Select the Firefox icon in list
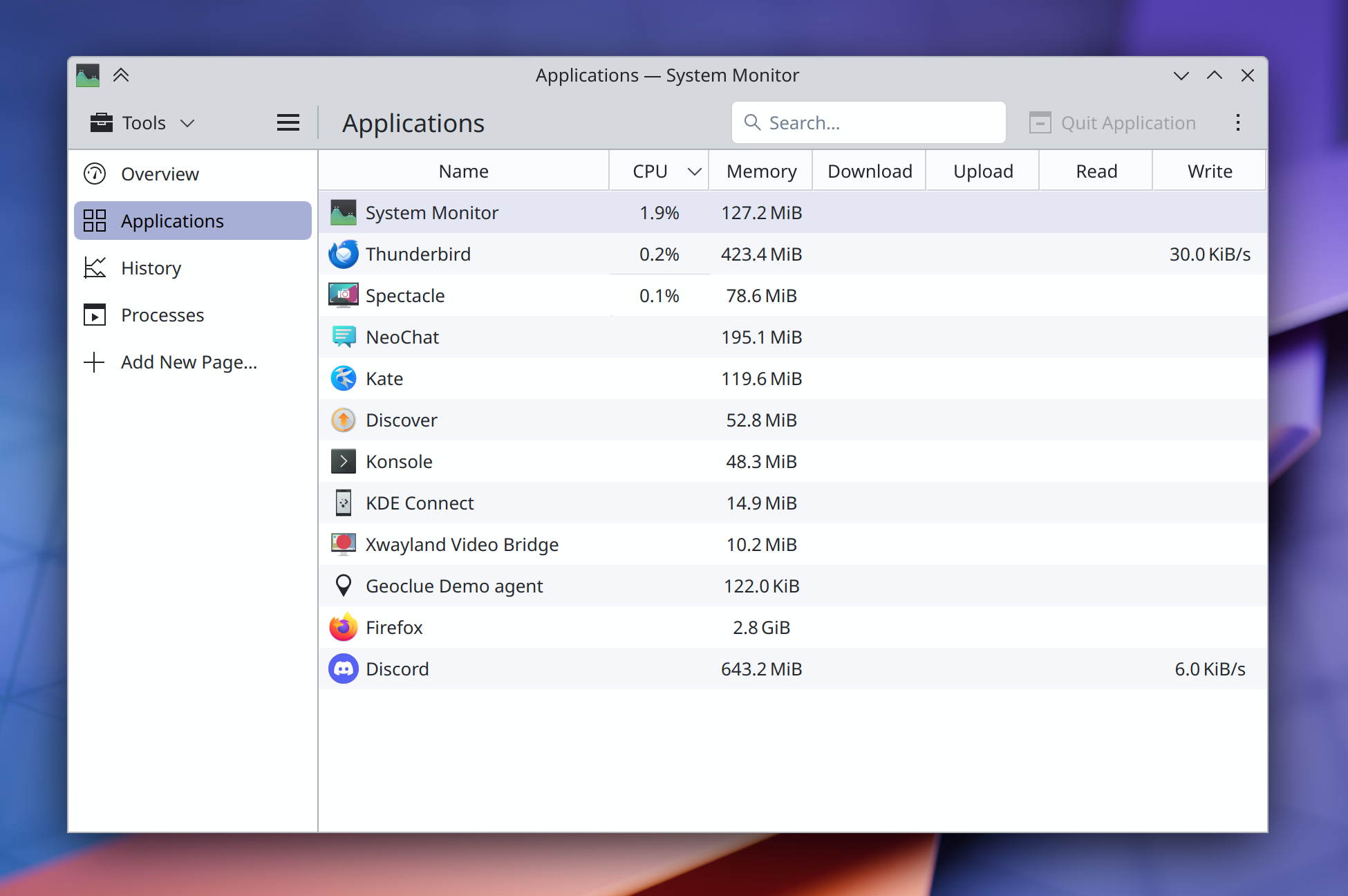Viewport: 1348px width, 896px height. coord(343,628)
